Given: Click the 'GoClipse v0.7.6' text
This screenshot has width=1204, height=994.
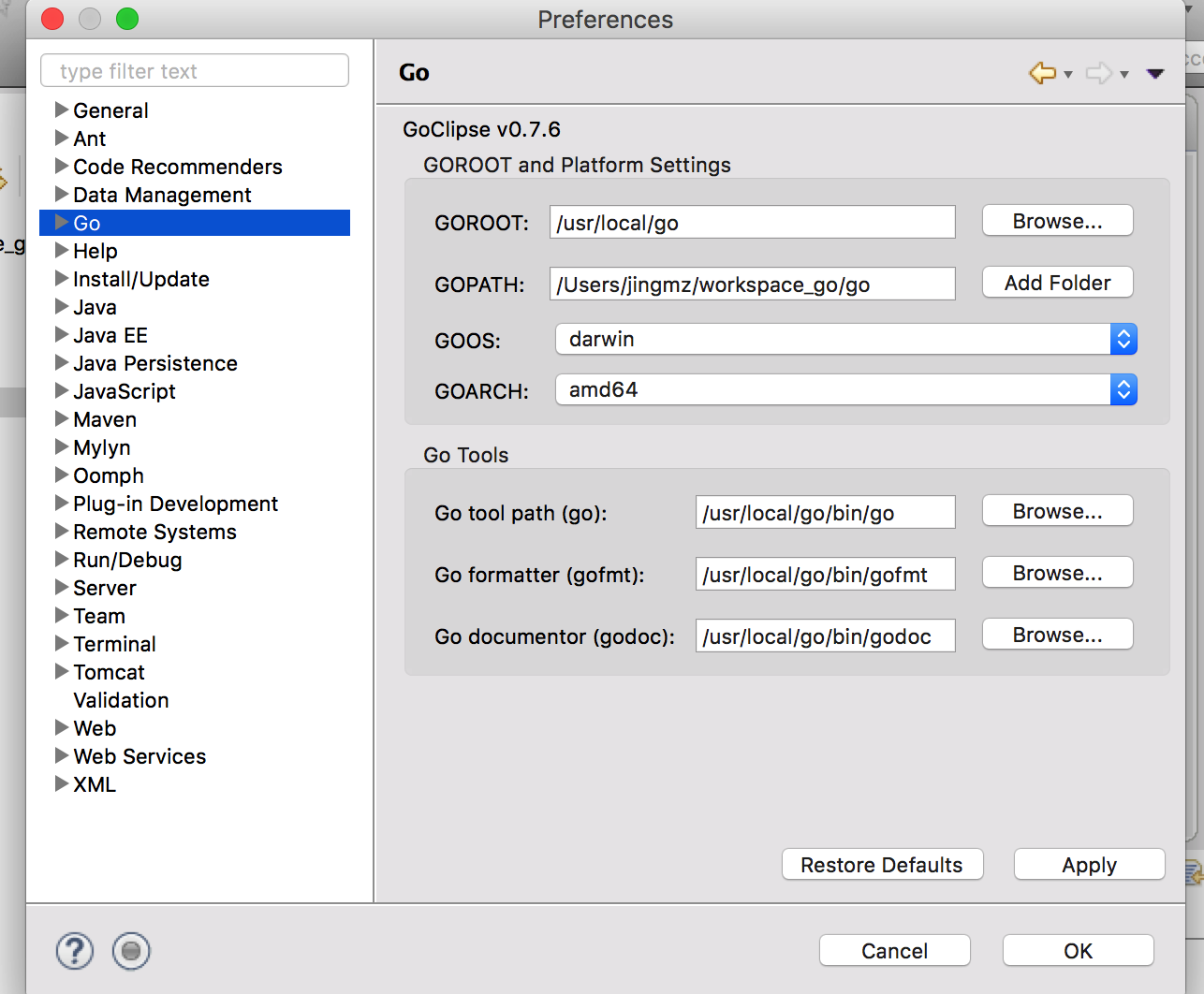Looking at the screenshot, I should pyautogui.click(x=482, y=129).
